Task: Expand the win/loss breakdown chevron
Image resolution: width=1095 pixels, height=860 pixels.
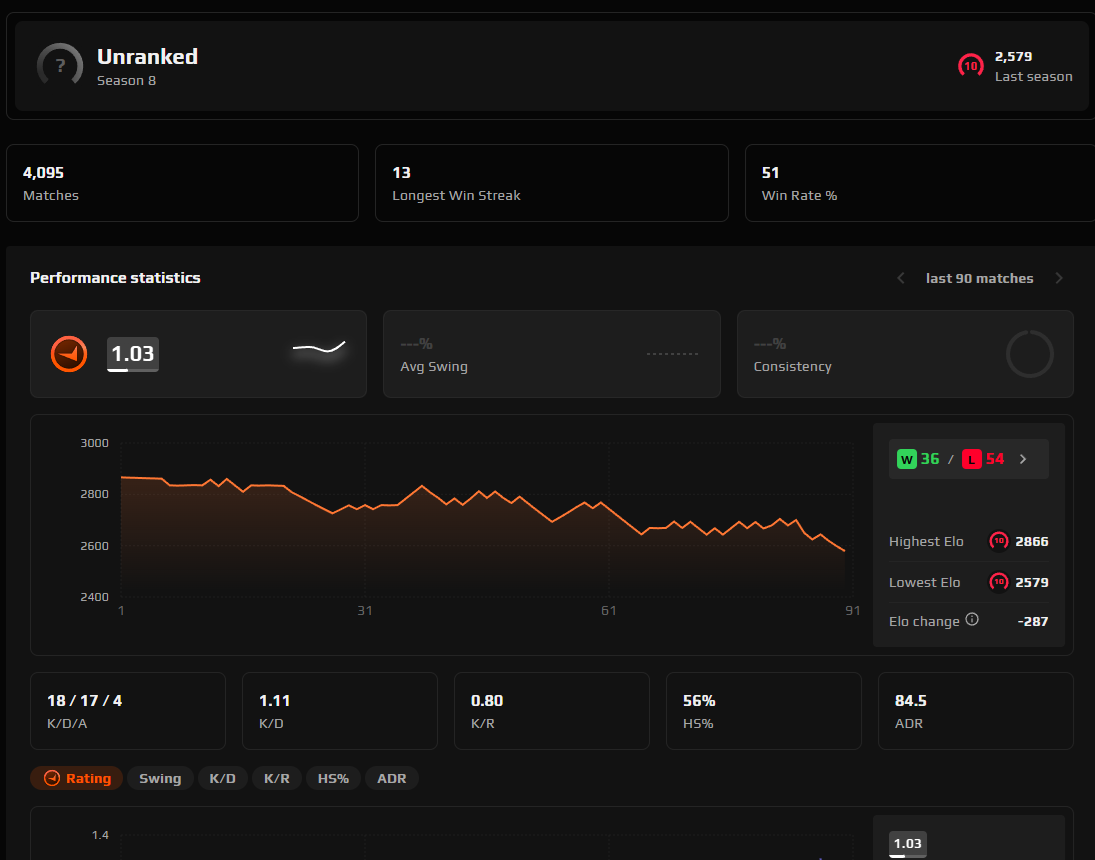Action: point(1023,459)
